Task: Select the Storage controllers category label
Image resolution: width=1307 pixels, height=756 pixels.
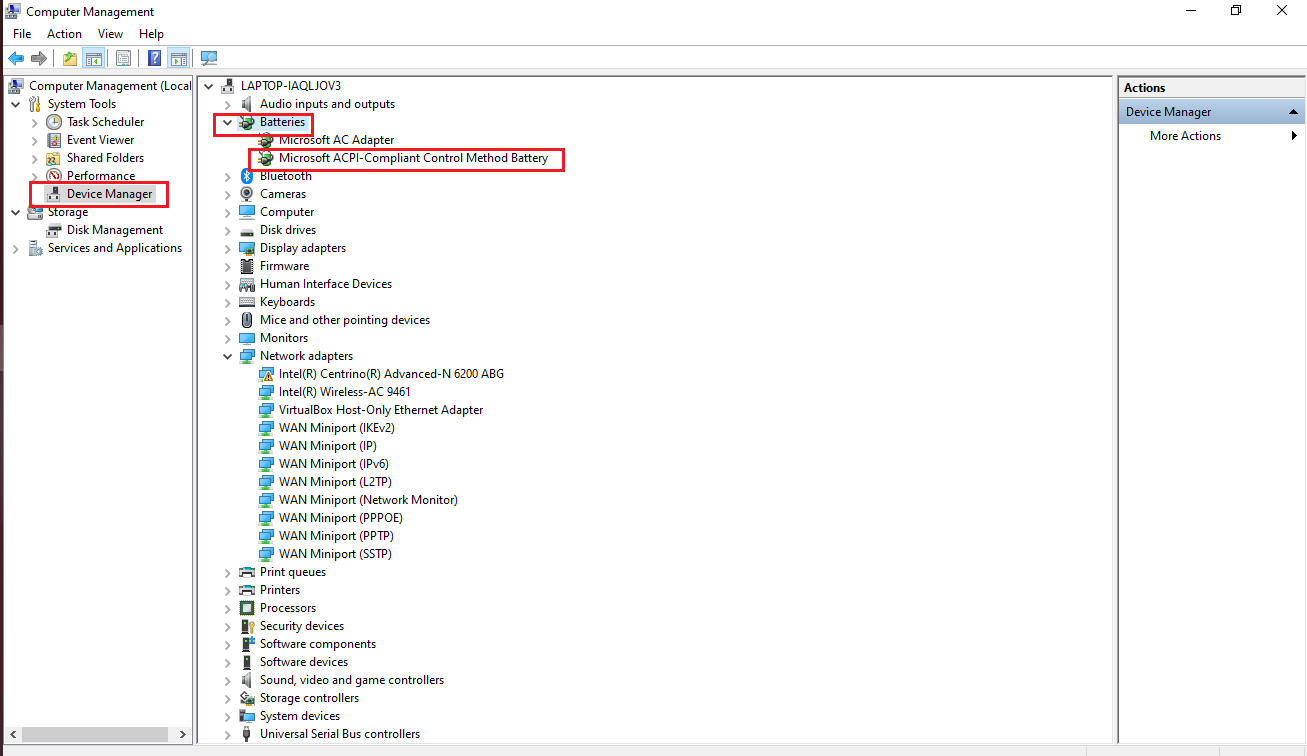Action: coord(309,698)
